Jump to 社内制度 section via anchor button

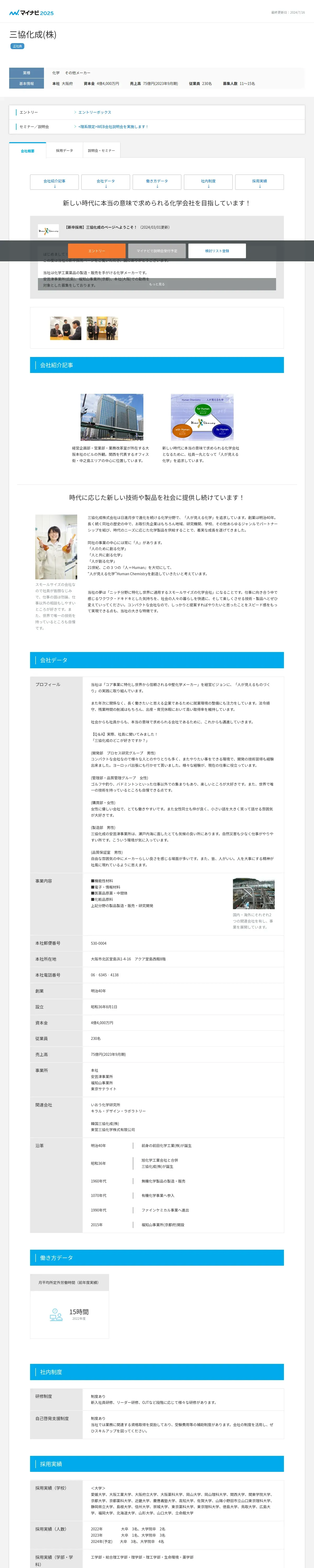point(209,182)
